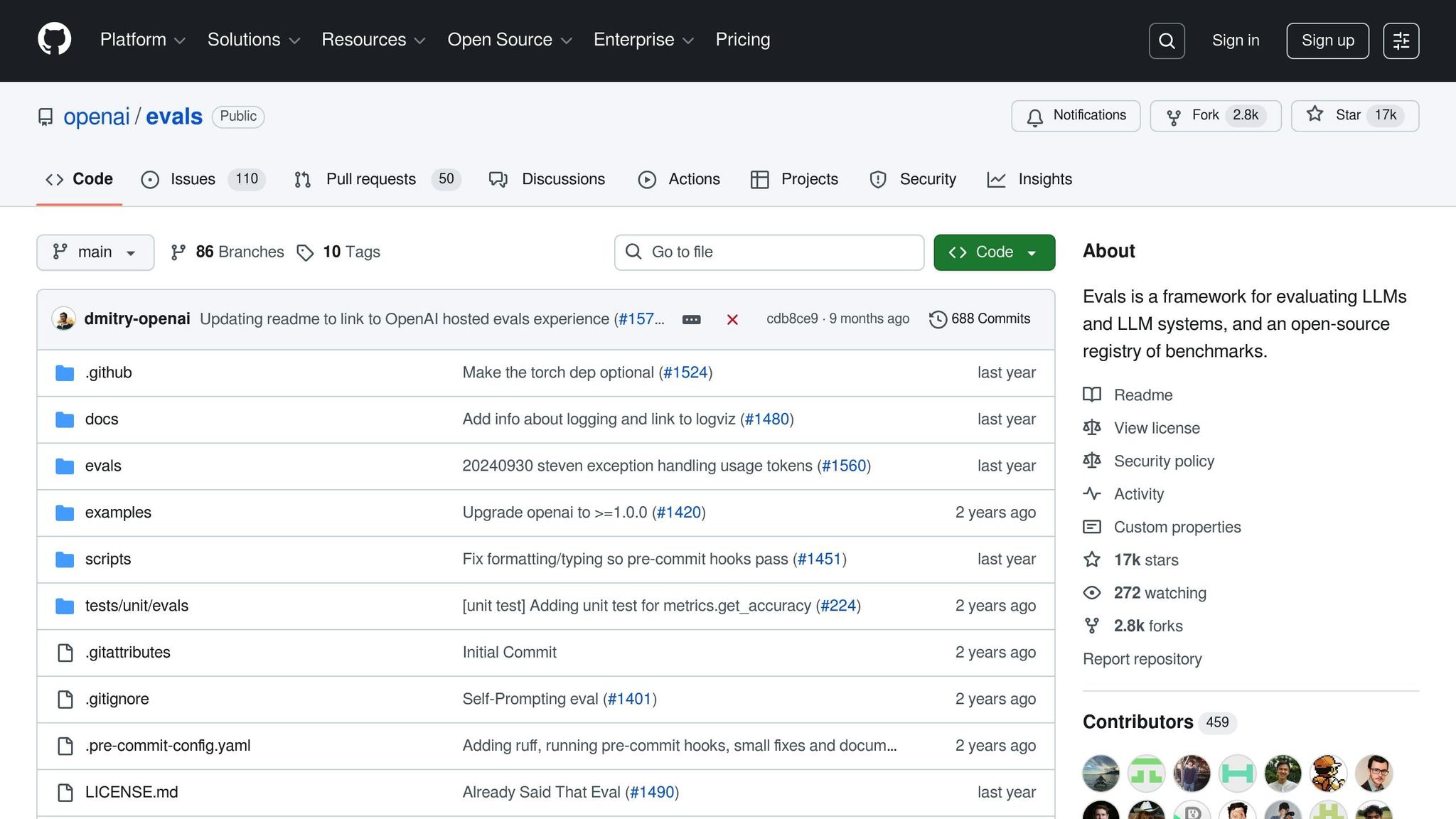Image resolution: width=1456 pixels, height=819 pixels.
Task: View commit history via the clock icon
Action: pyautogui.click(x=937, y=318)
